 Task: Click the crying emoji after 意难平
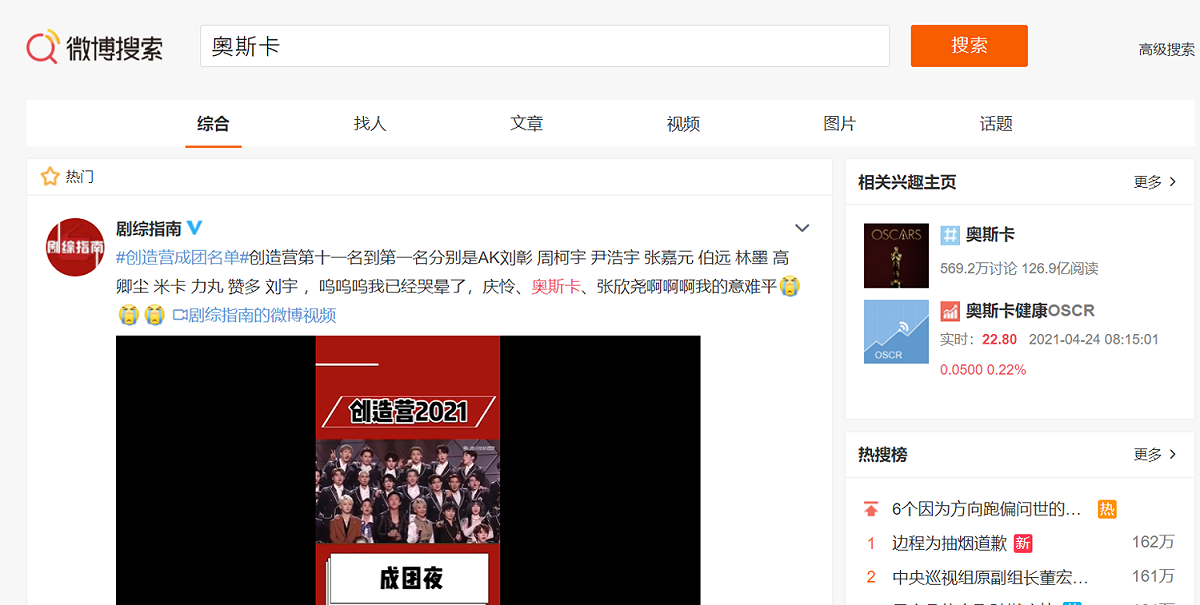coord(790,286)
